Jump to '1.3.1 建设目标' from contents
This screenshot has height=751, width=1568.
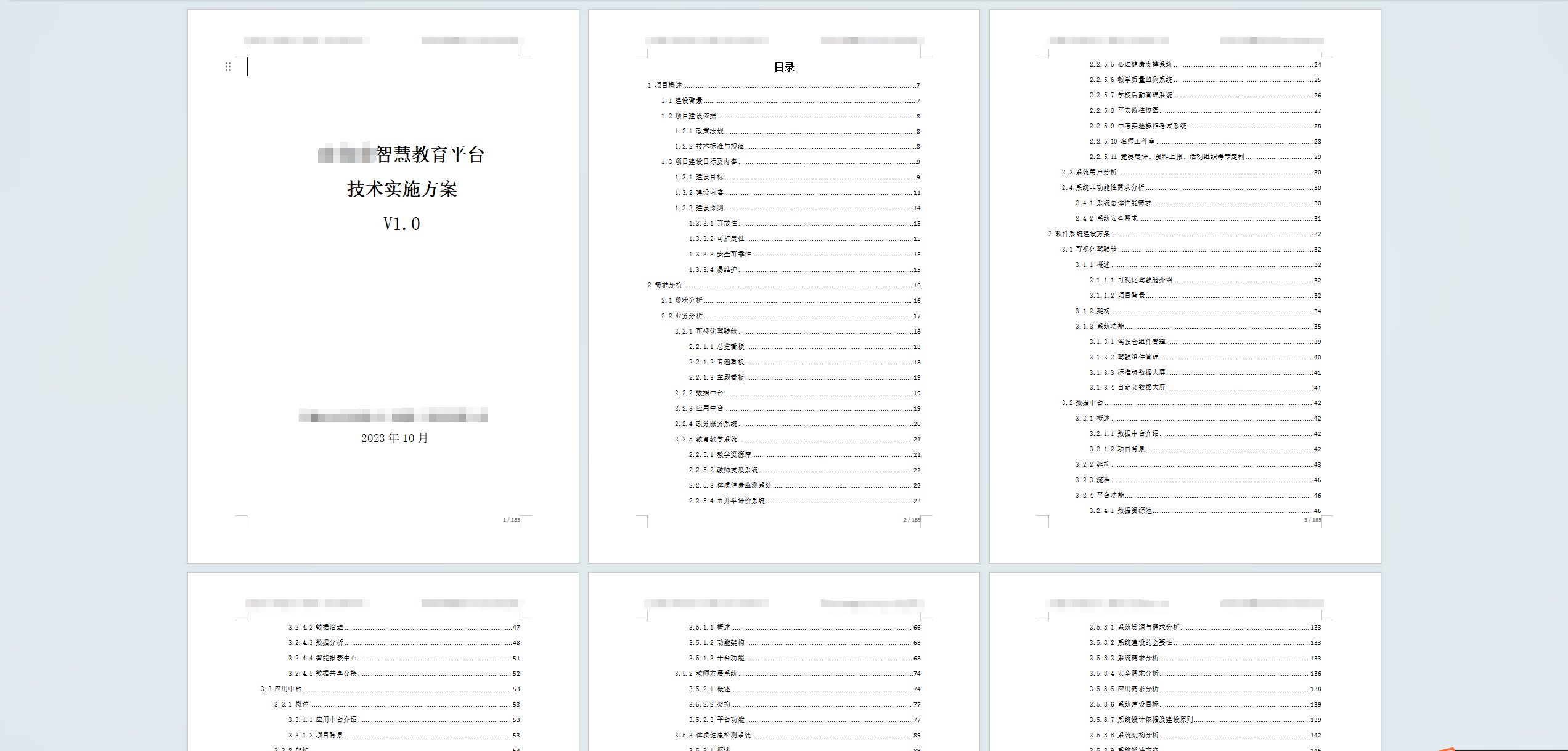pyautogui.click(x=797, y=178)
